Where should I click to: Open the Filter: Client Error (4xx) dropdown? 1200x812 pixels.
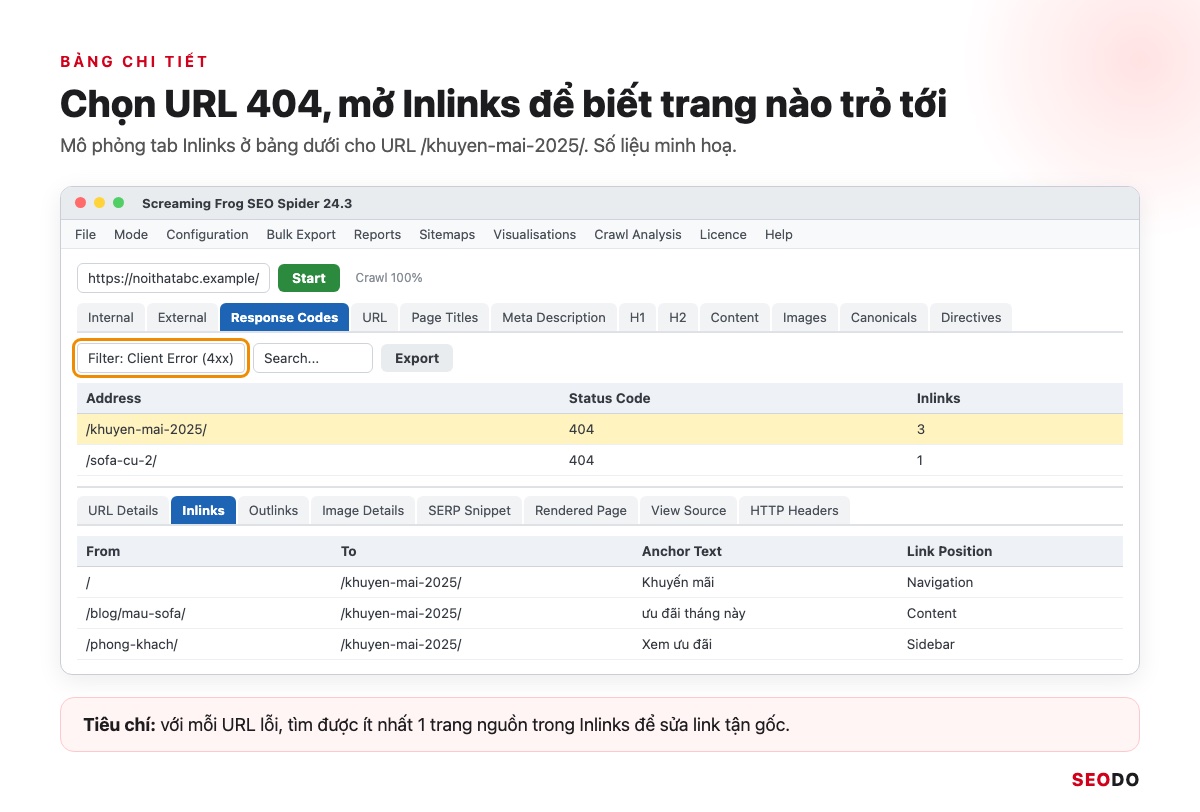click(161, 358)
